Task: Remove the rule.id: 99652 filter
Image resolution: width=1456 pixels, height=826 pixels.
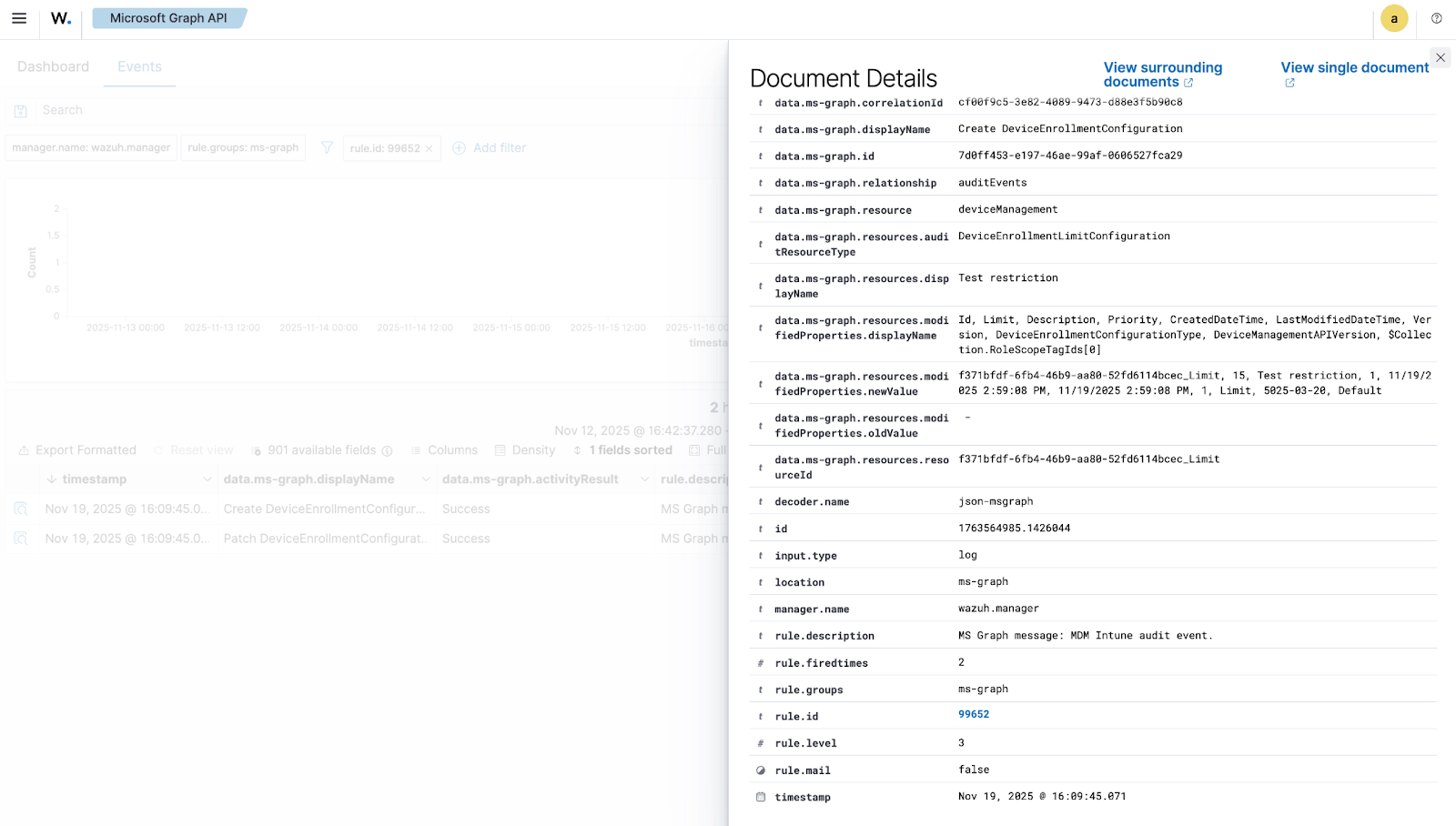Action: (430, 148)
